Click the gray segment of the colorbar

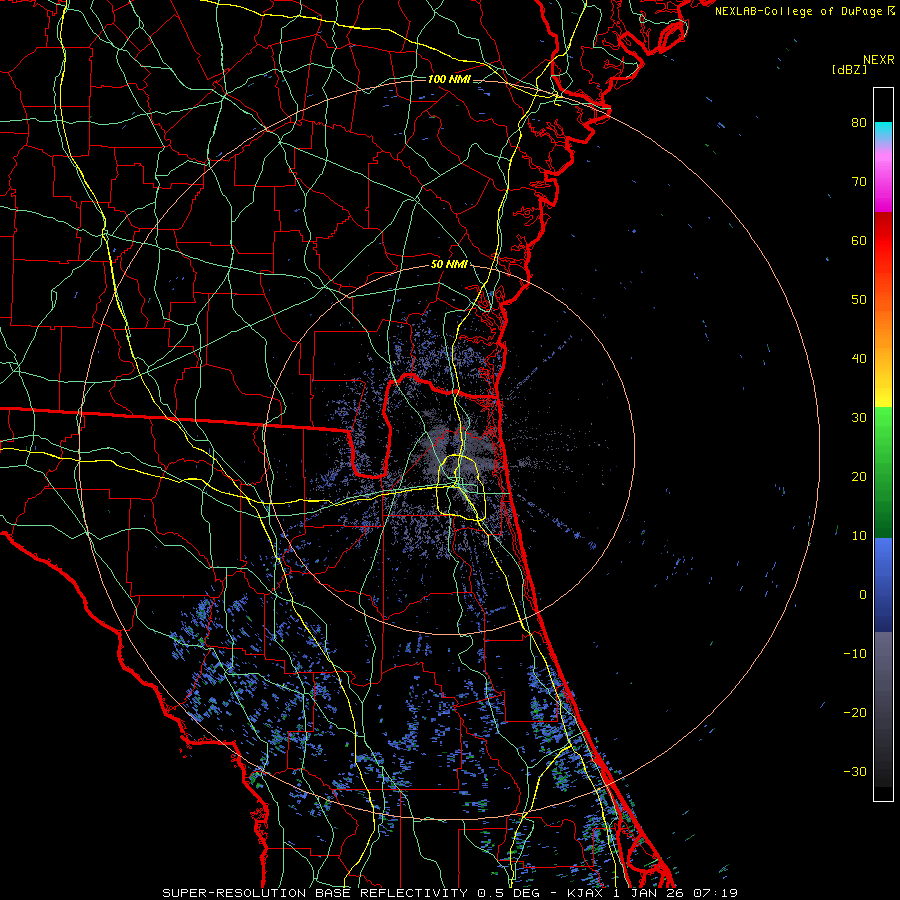tap(883, 709)
